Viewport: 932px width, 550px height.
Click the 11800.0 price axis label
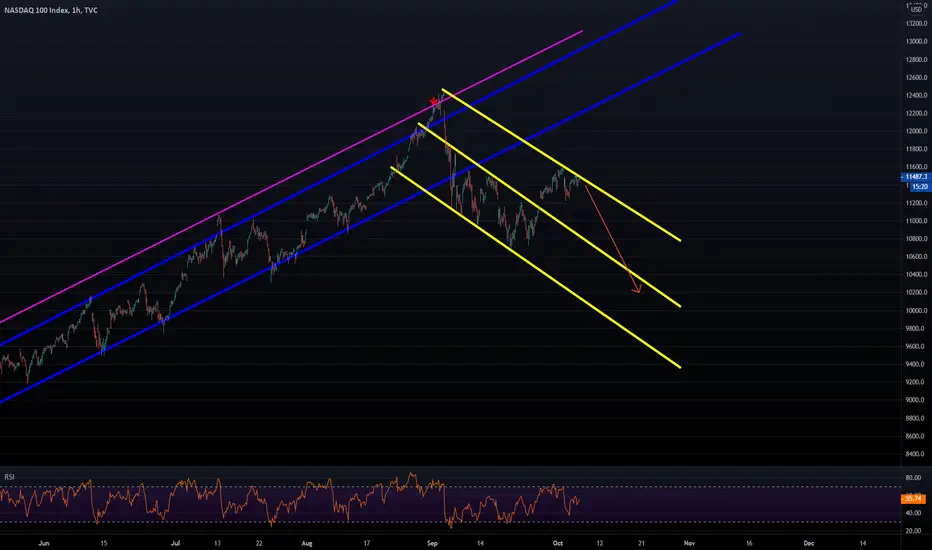pyautogui.click(x=916, y=149)
